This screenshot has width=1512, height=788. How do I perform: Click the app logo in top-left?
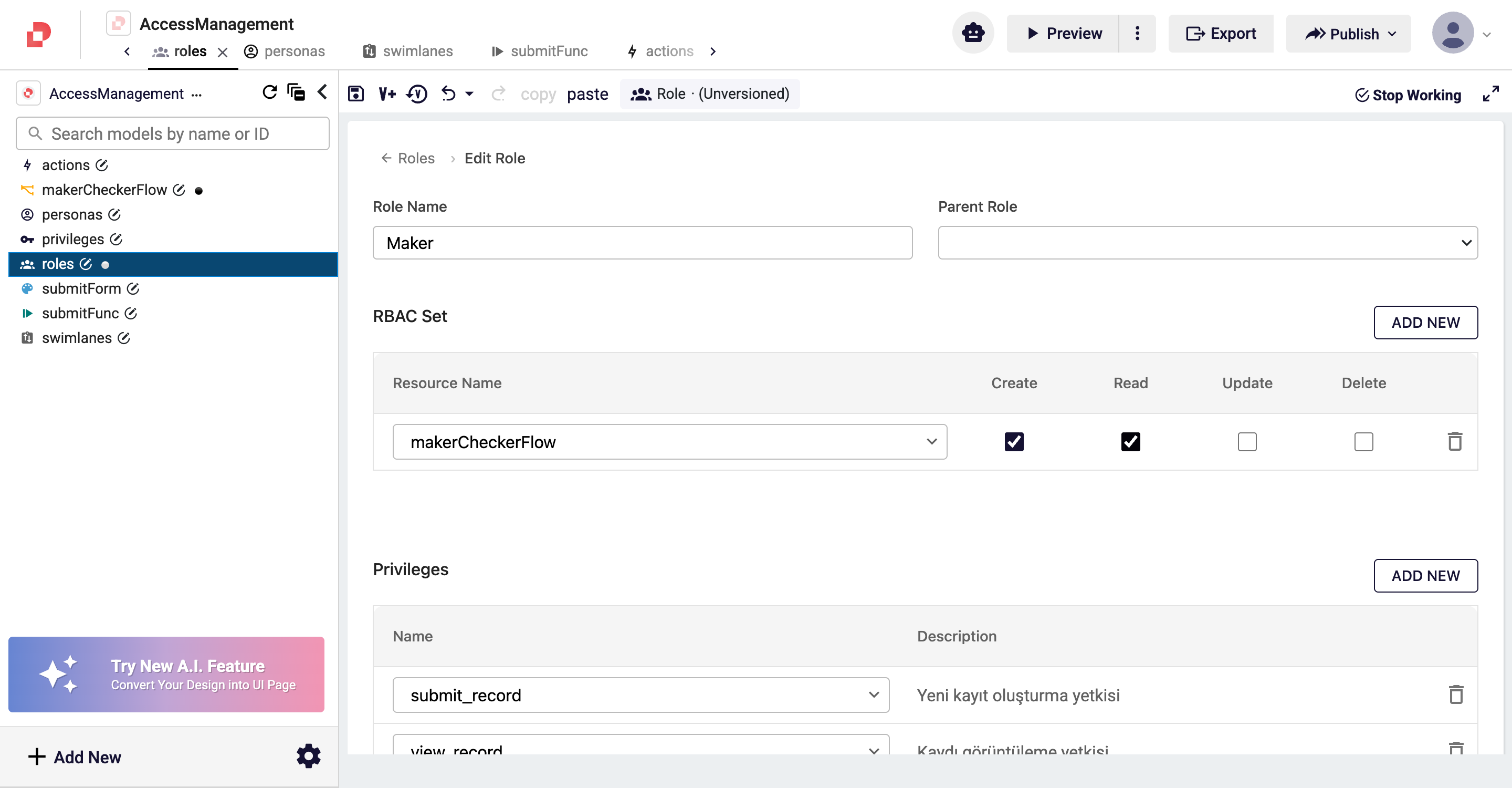39,34
